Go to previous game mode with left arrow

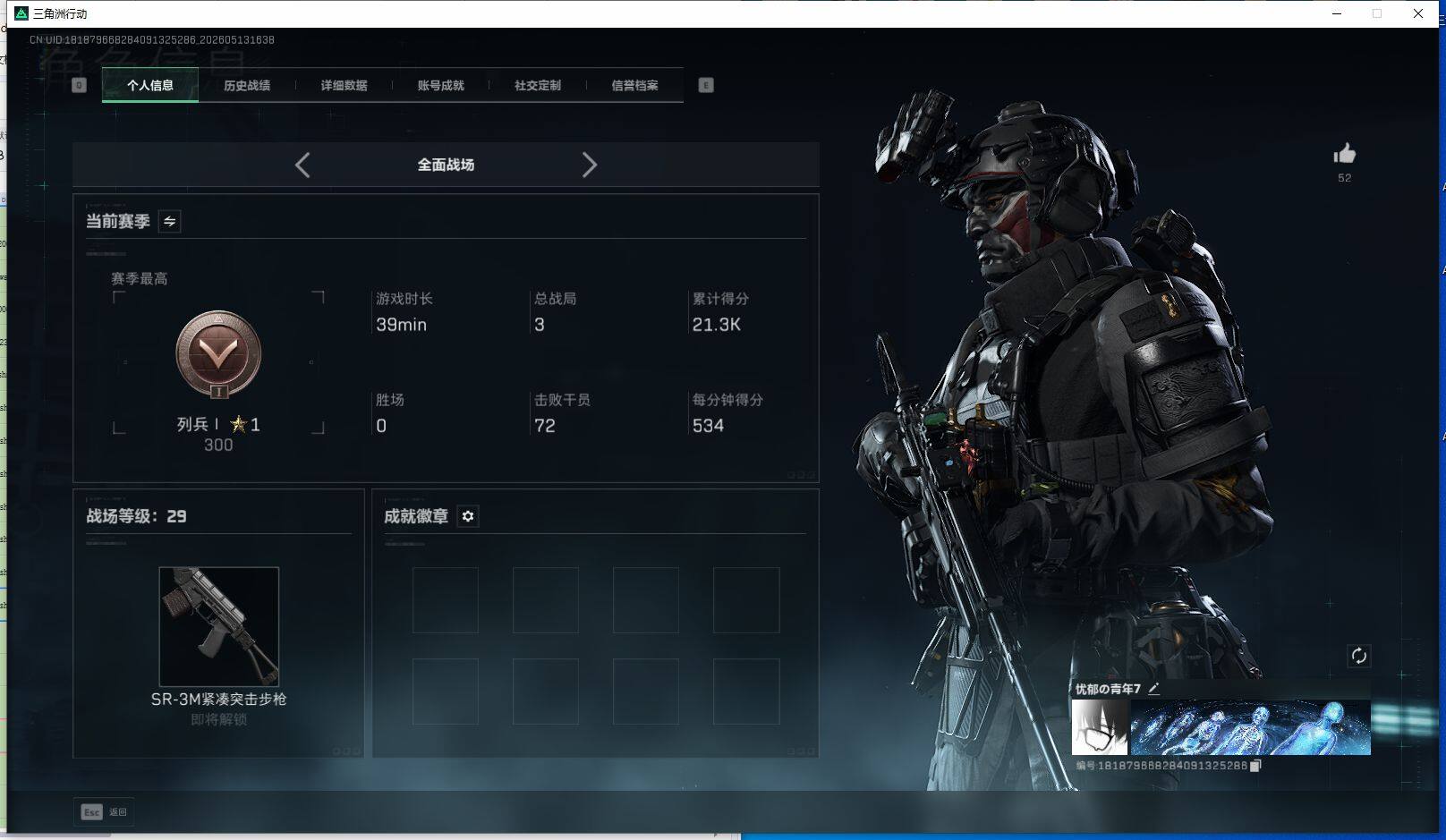click(302, 165)
